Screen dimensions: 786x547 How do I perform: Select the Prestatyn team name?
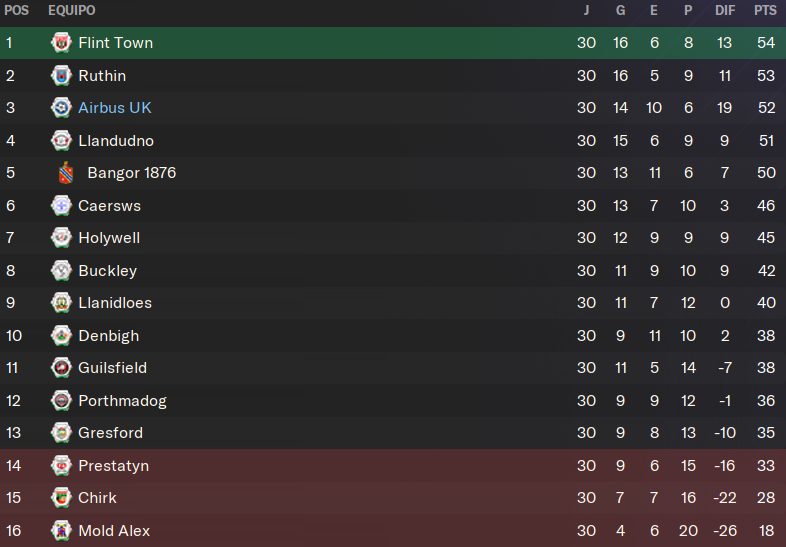tap(114, 466)
